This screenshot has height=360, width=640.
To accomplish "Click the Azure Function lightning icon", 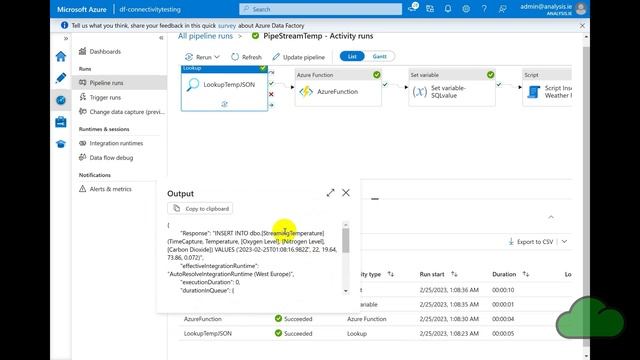I will [306, 91].
